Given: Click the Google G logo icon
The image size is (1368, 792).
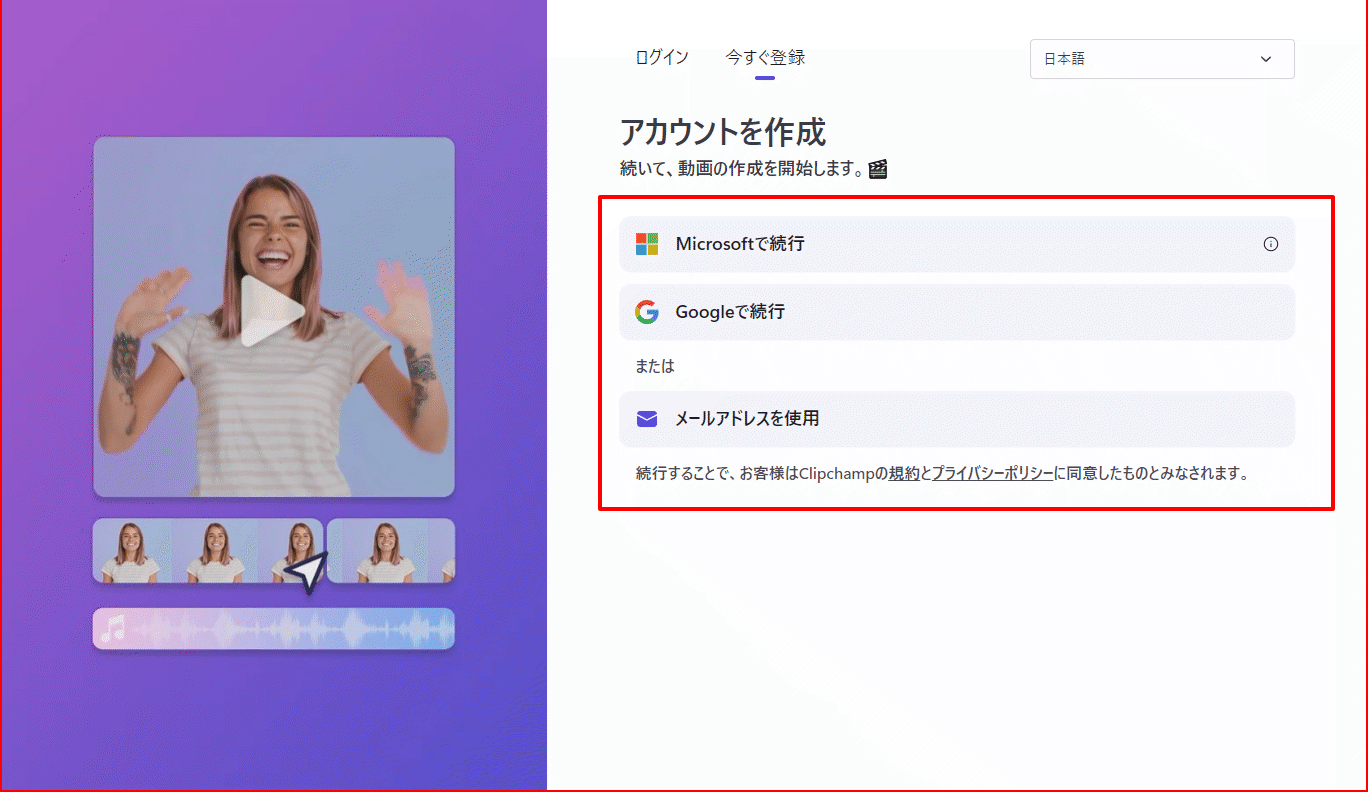Looking at the screenshot, I should click(x=647, y=312).
